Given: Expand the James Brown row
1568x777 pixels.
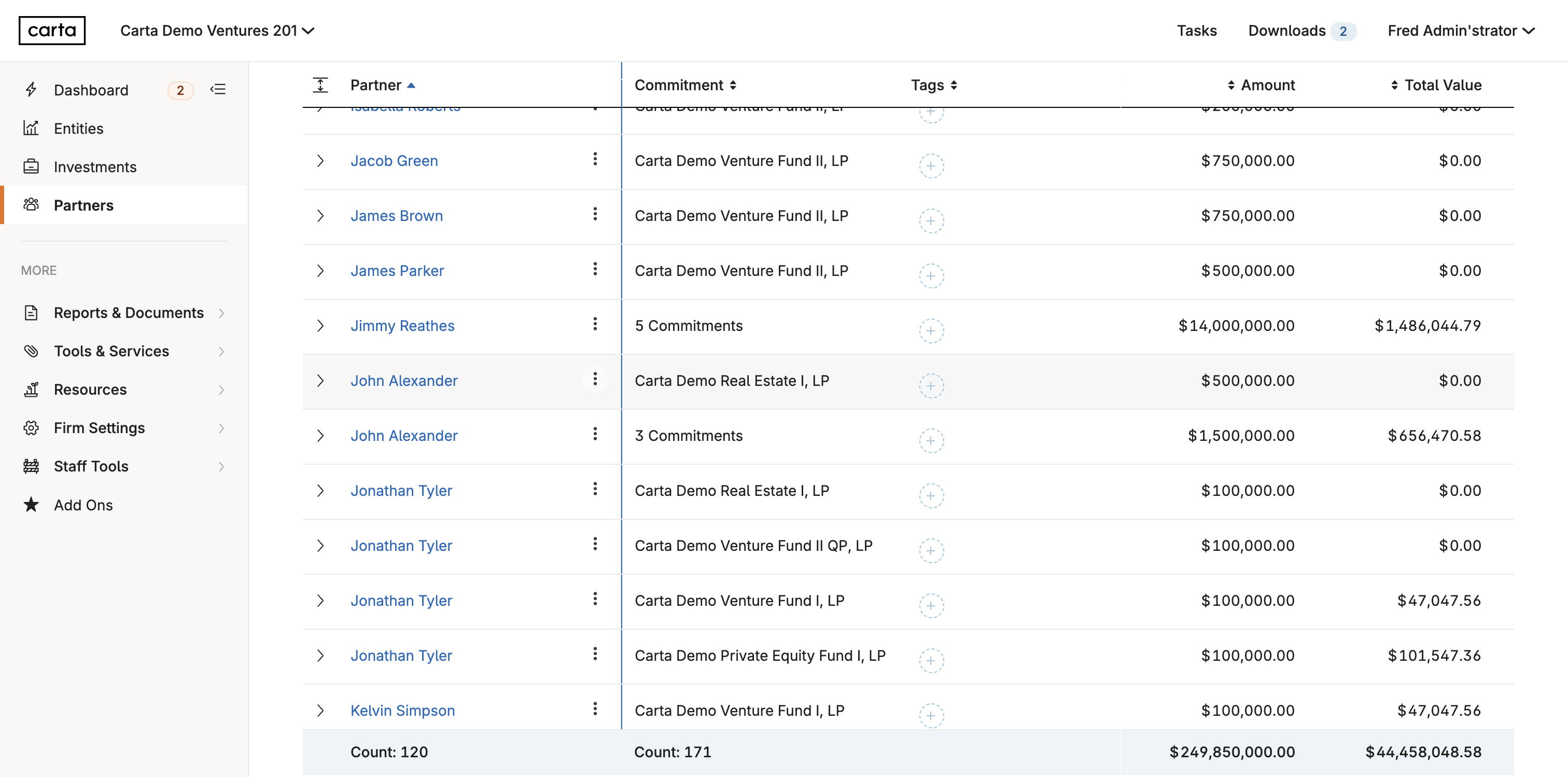Looking at the screenshot, I should [320, 216].
